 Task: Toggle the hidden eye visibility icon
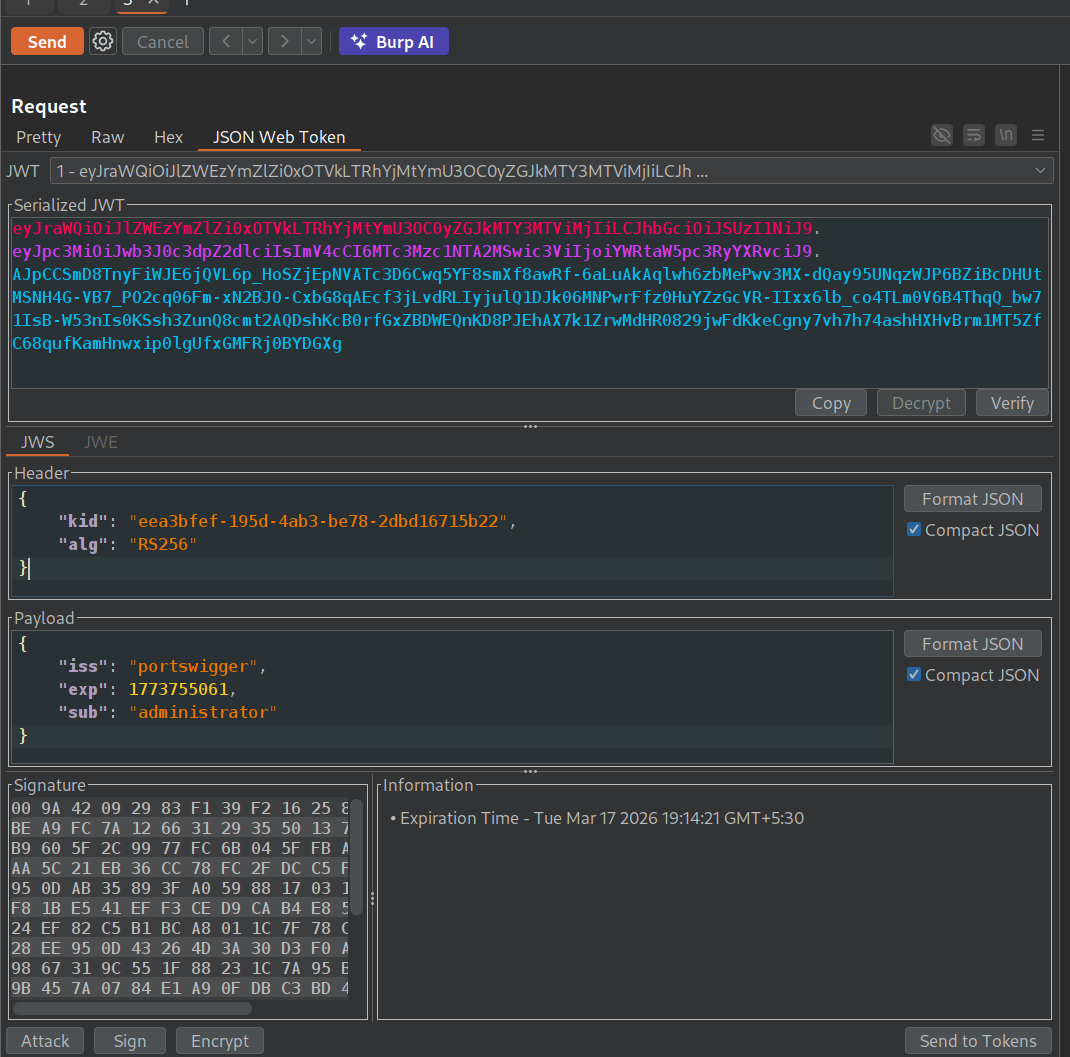click(x=941, y=135)
